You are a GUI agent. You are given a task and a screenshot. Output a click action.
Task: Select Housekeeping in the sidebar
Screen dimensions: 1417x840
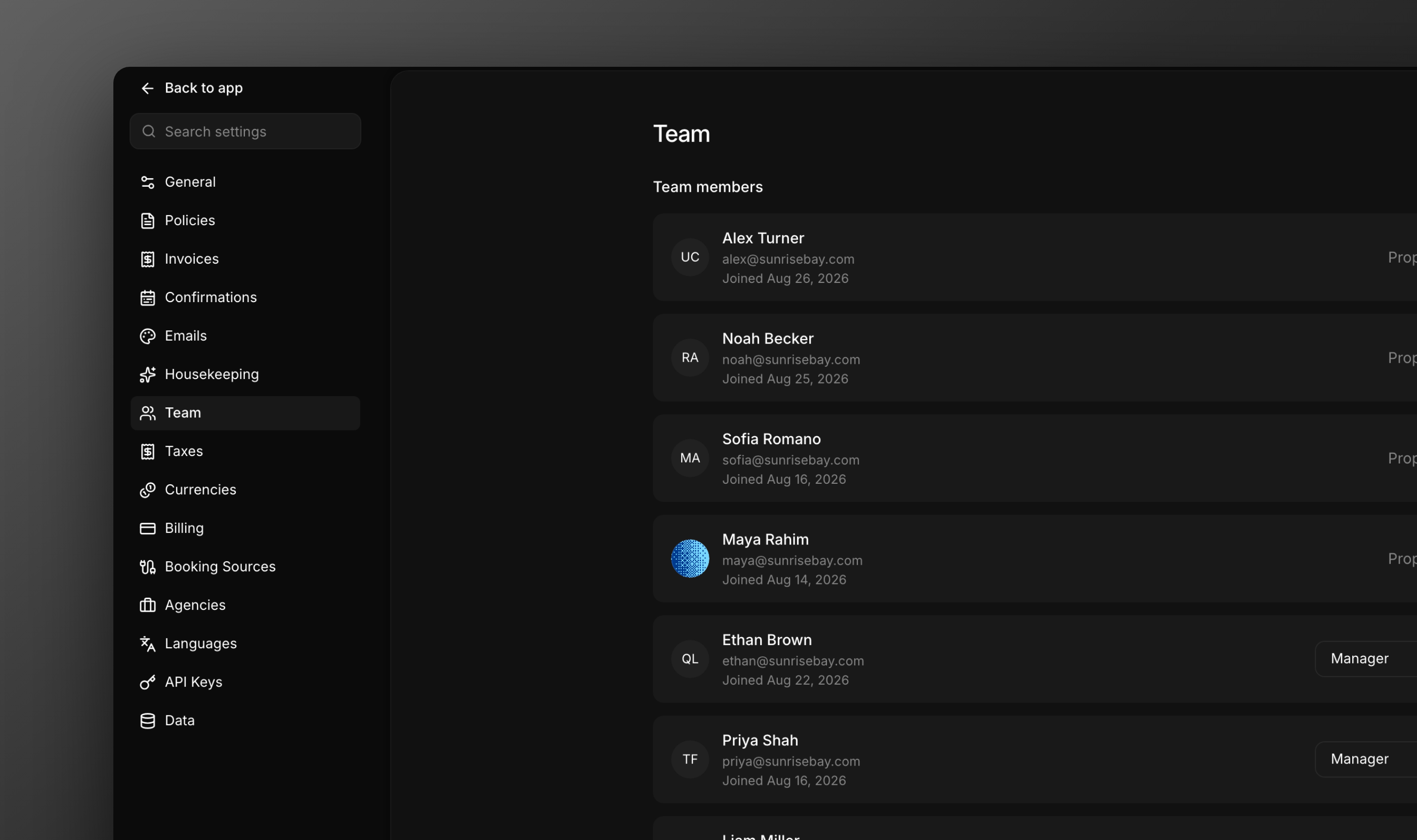click(x=245, y=375)
